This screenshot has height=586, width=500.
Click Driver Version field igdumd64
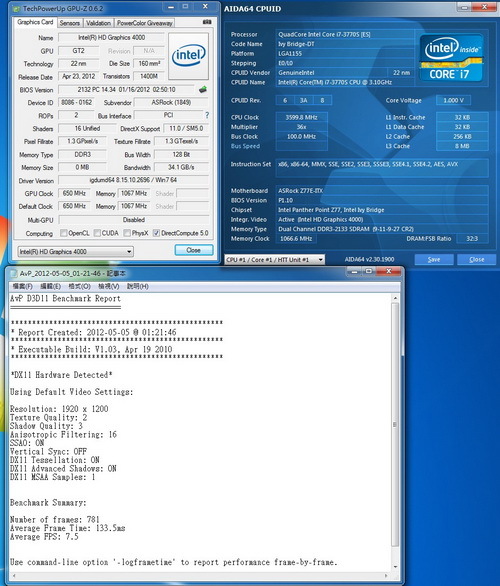(133, 180)
